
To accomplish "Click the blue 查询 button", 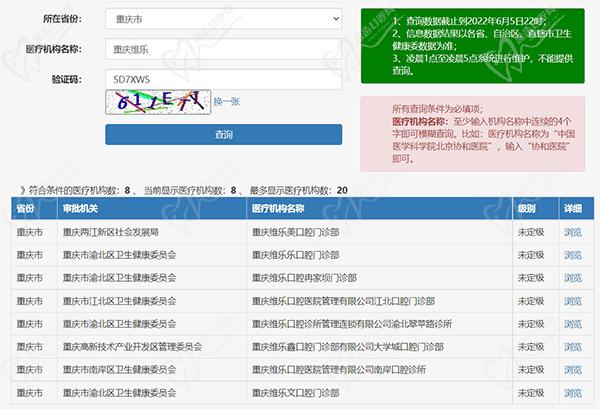I will pyautogui.click(x=223, y=134).
